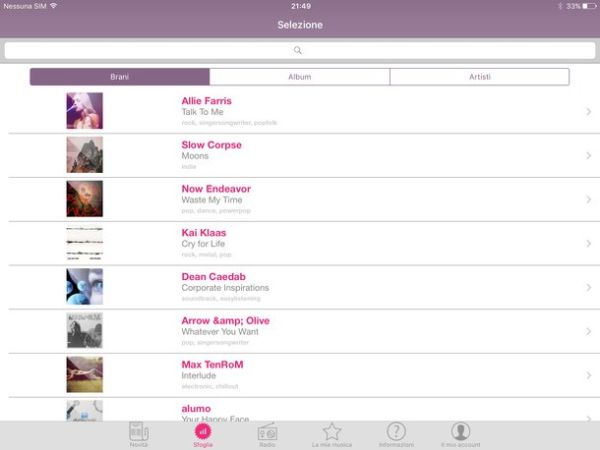The height and width of the screenshot is (450, 600).
Task: Switch to the Album segment
Action: click(300, 77)
